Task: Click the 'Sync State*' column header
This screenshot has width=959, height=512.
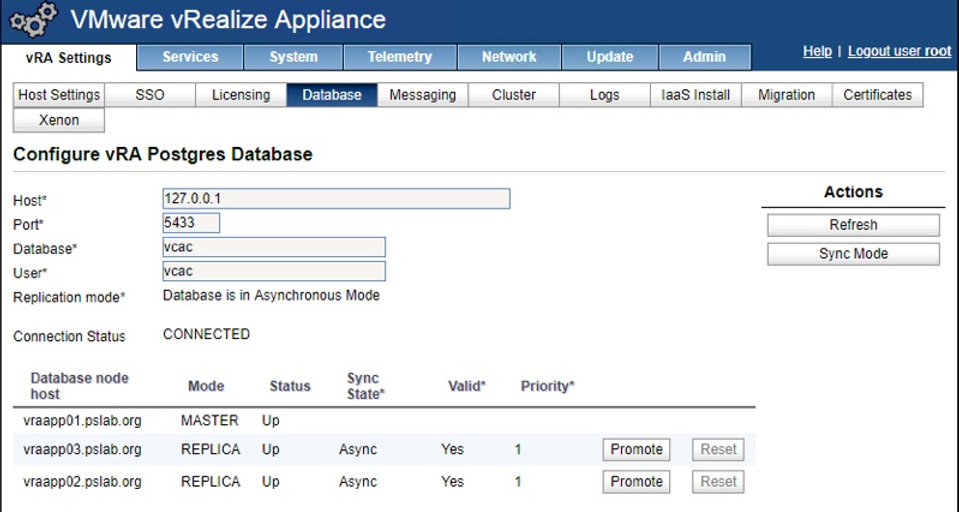Action: point(366,386)
